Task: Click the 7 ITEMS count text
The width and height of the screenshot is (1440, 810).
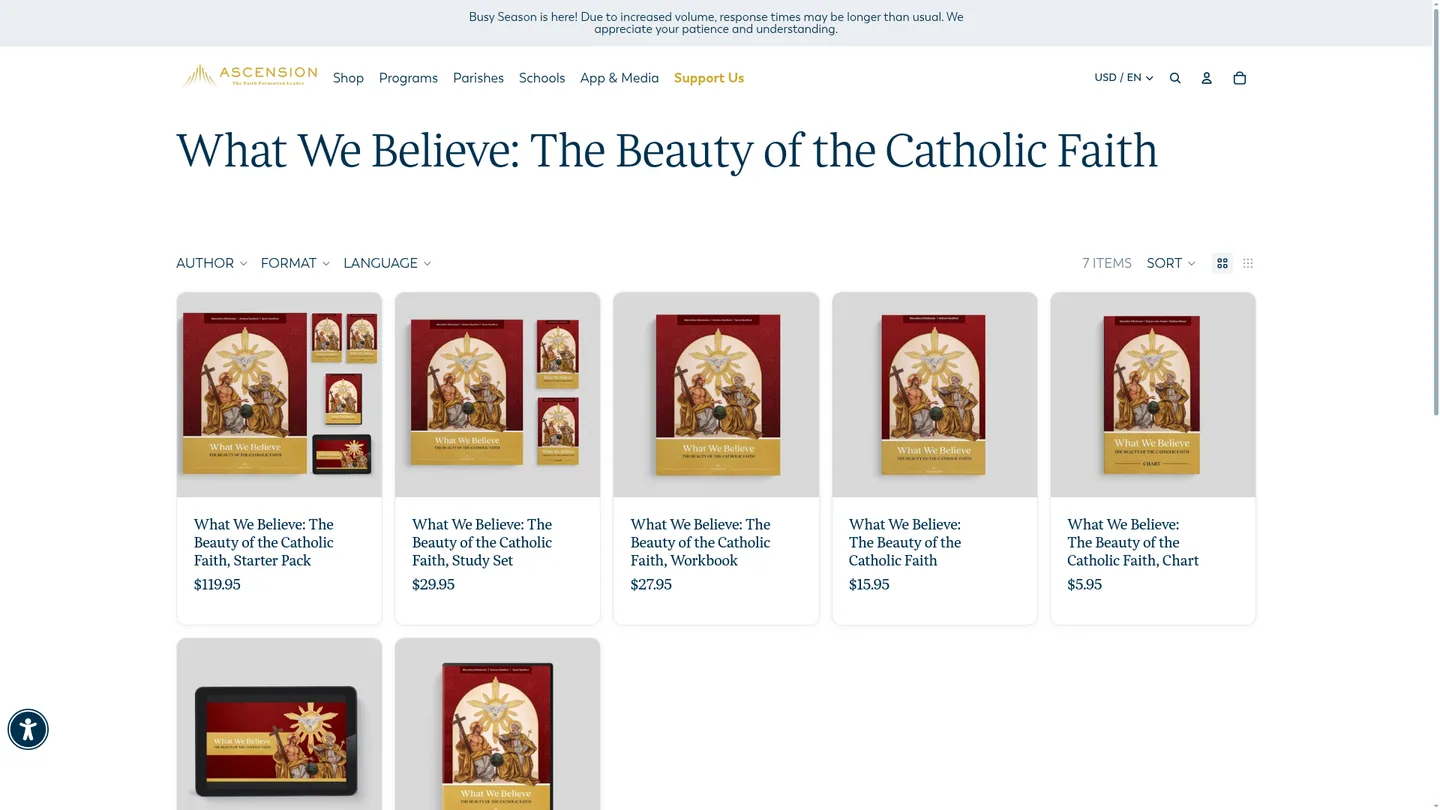Action: pyautogui.click(x=1107, y=263)
